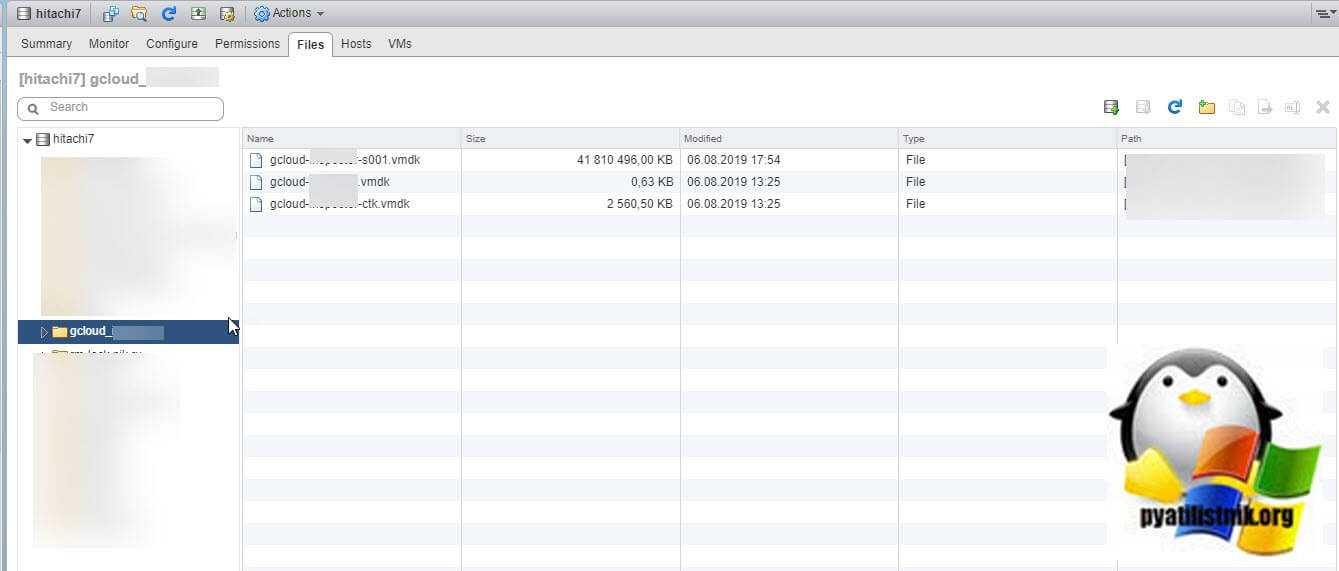1339x571 pixels.
Task: Open the Configure tab
Action: click(172, 44)
